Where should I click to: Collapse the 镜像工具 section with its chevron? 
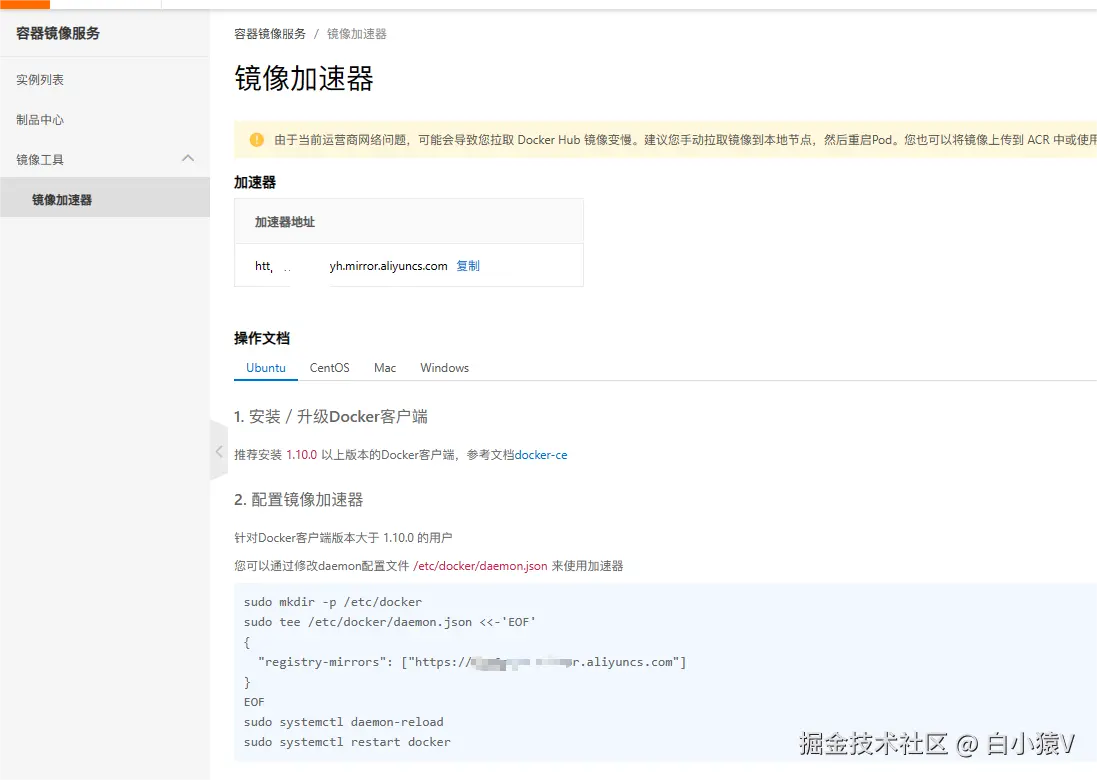[187, 158]
